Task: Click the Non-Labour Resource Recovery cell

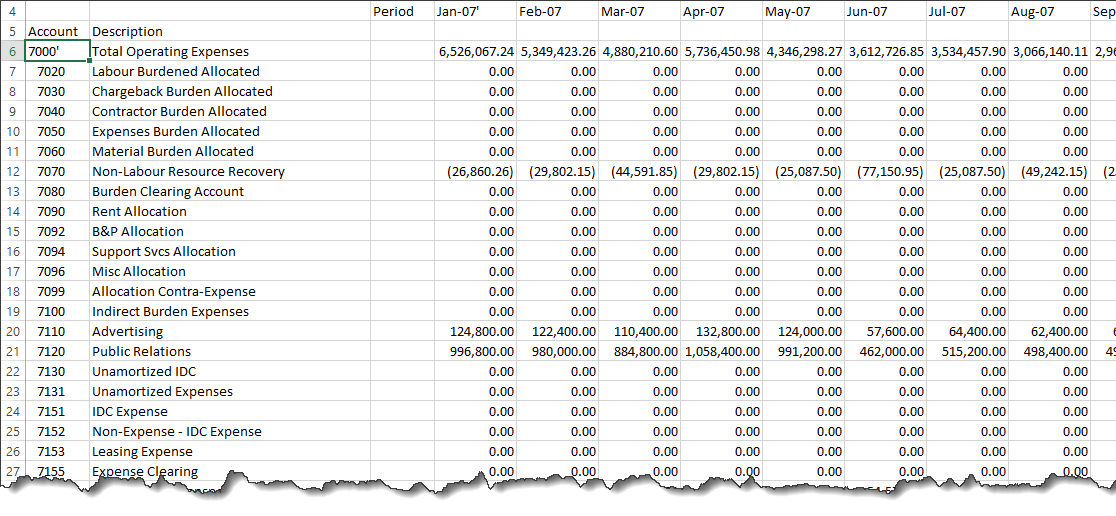Action: [188, 171]
